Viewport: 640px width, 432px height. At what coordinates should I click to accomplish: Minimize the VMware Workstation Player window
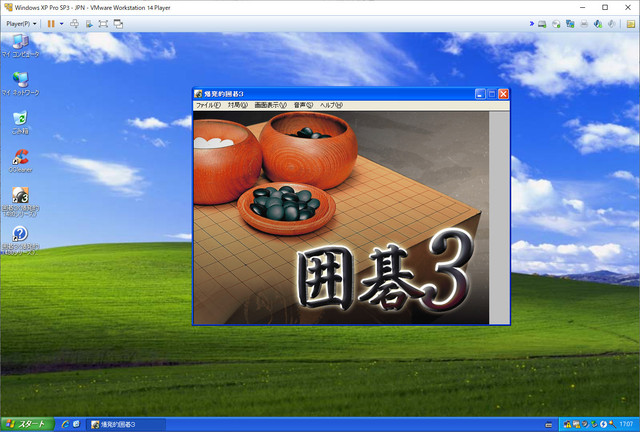point(583,7)
